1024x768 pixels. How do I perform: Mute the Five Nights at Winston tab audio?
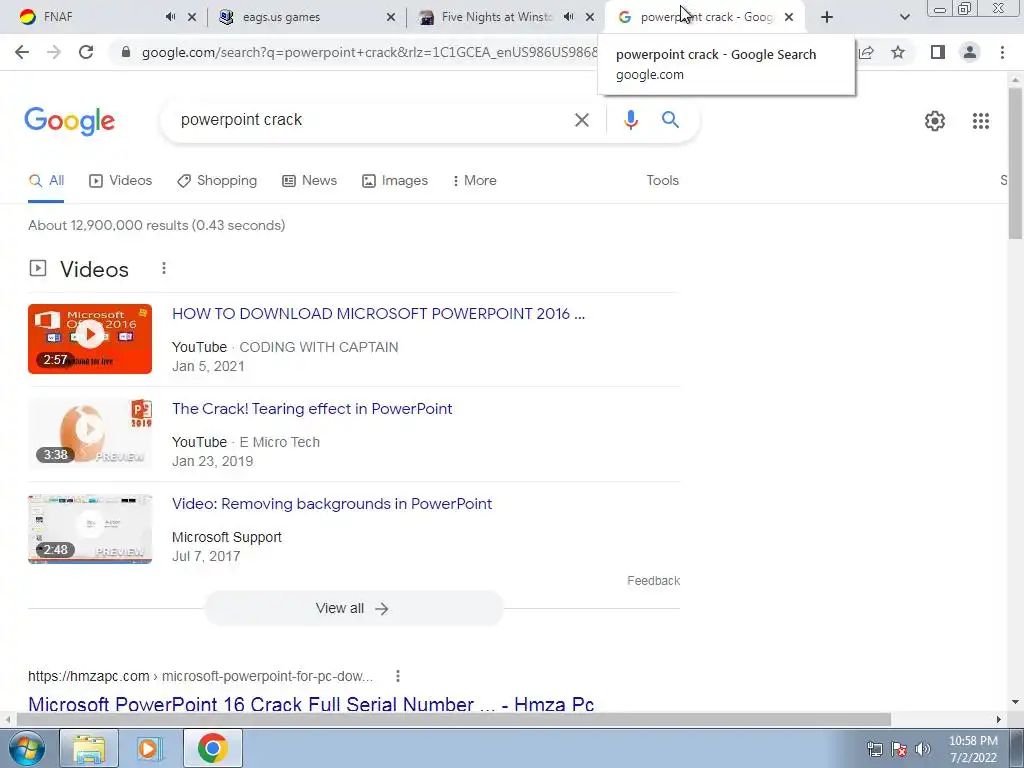tap(569, 17)
